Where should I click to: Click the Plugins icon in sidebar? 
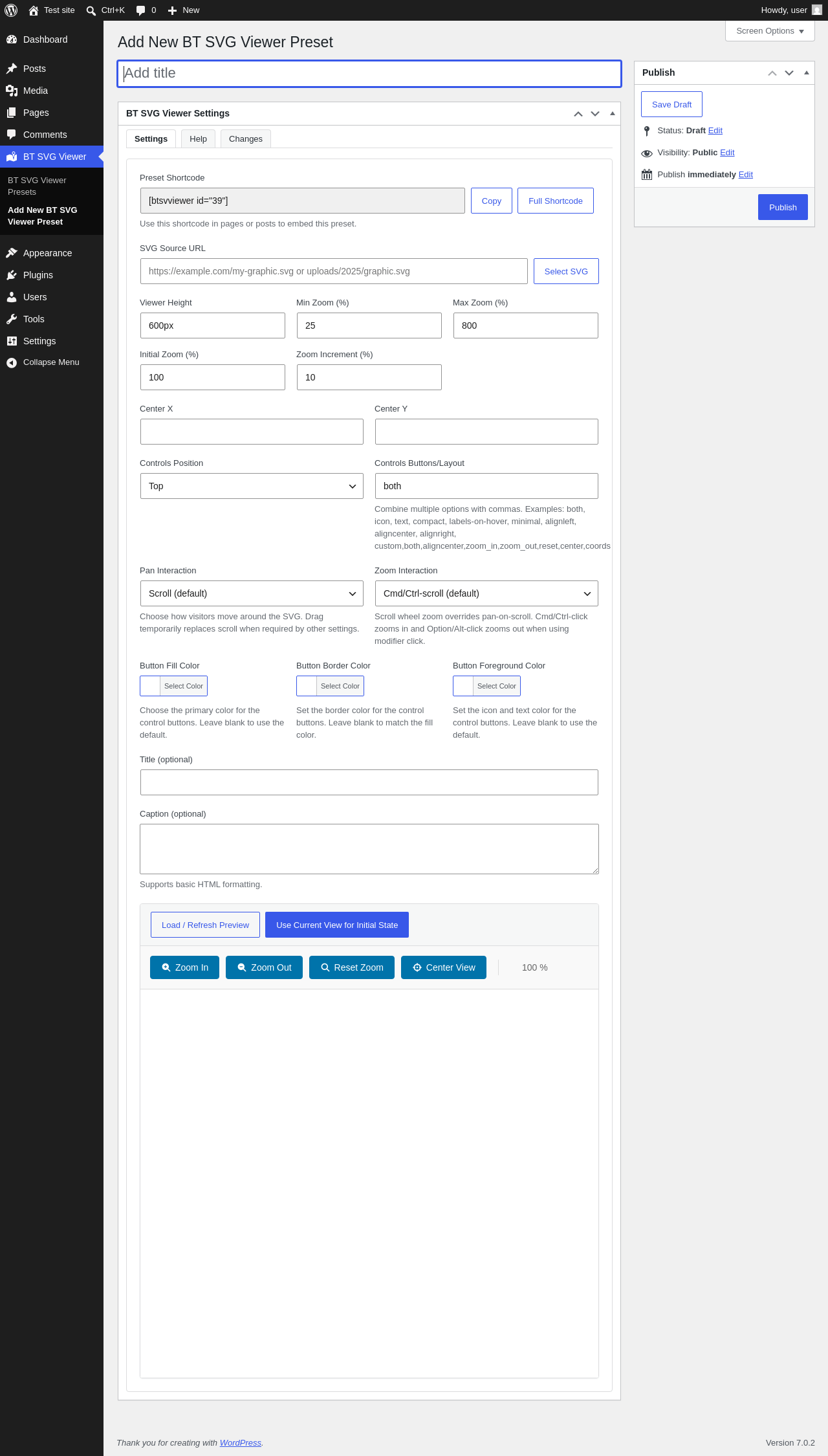click(12, 275)
